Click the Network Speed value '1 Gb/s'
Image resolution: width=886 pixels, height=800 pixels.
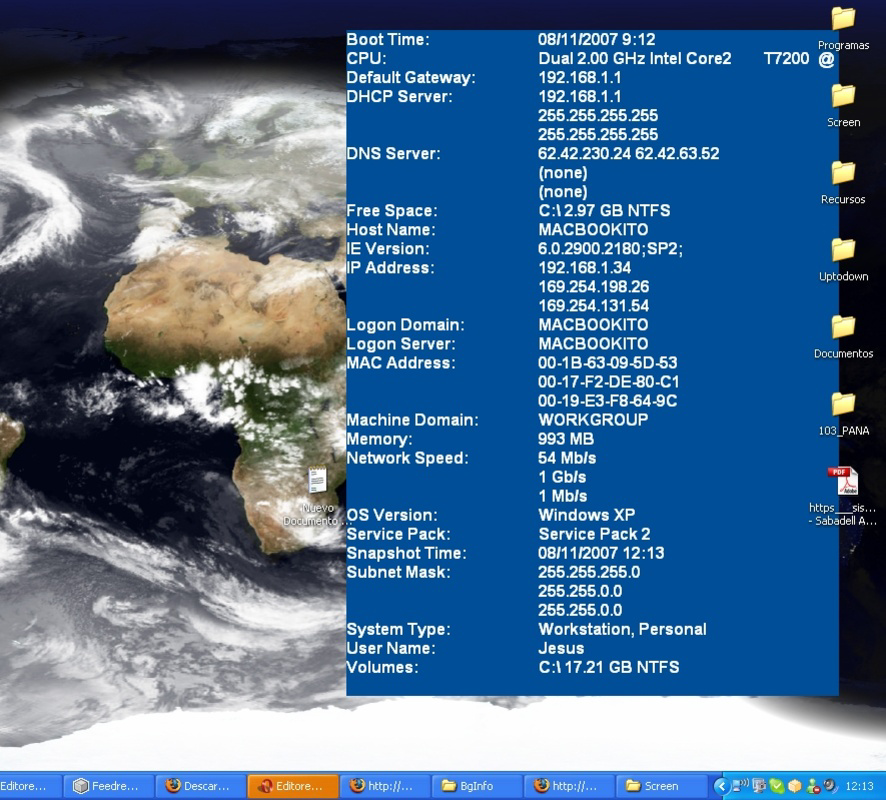pyautogui.click(x=562, y=477)
